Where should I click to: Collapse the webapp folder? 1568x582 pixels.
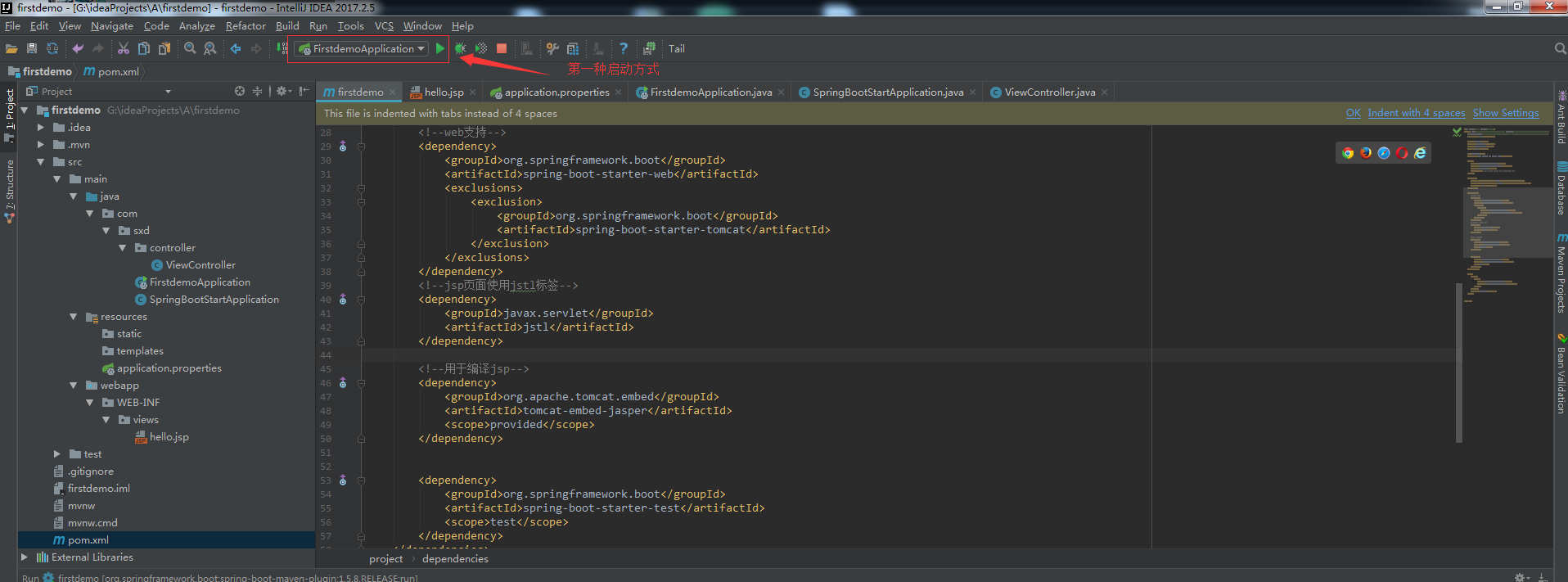pos(74,385)
